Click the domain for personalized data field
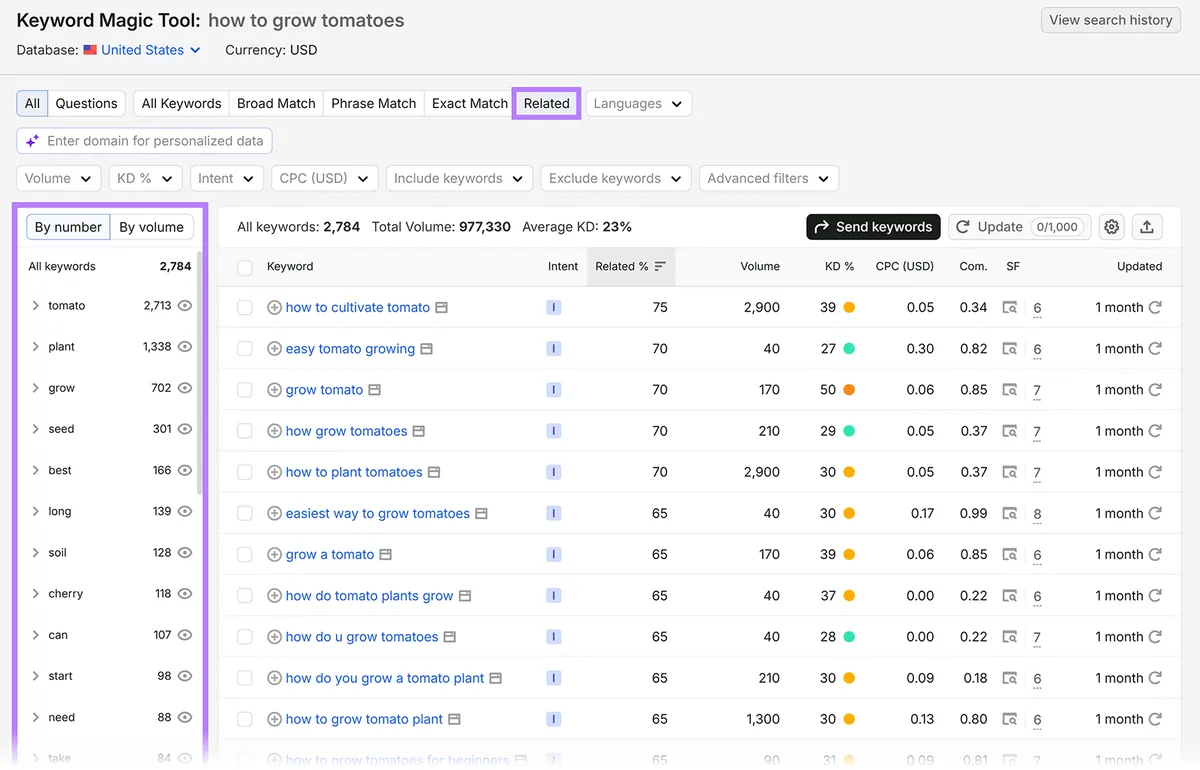The image size is (1200, 770). coord(145,141)
